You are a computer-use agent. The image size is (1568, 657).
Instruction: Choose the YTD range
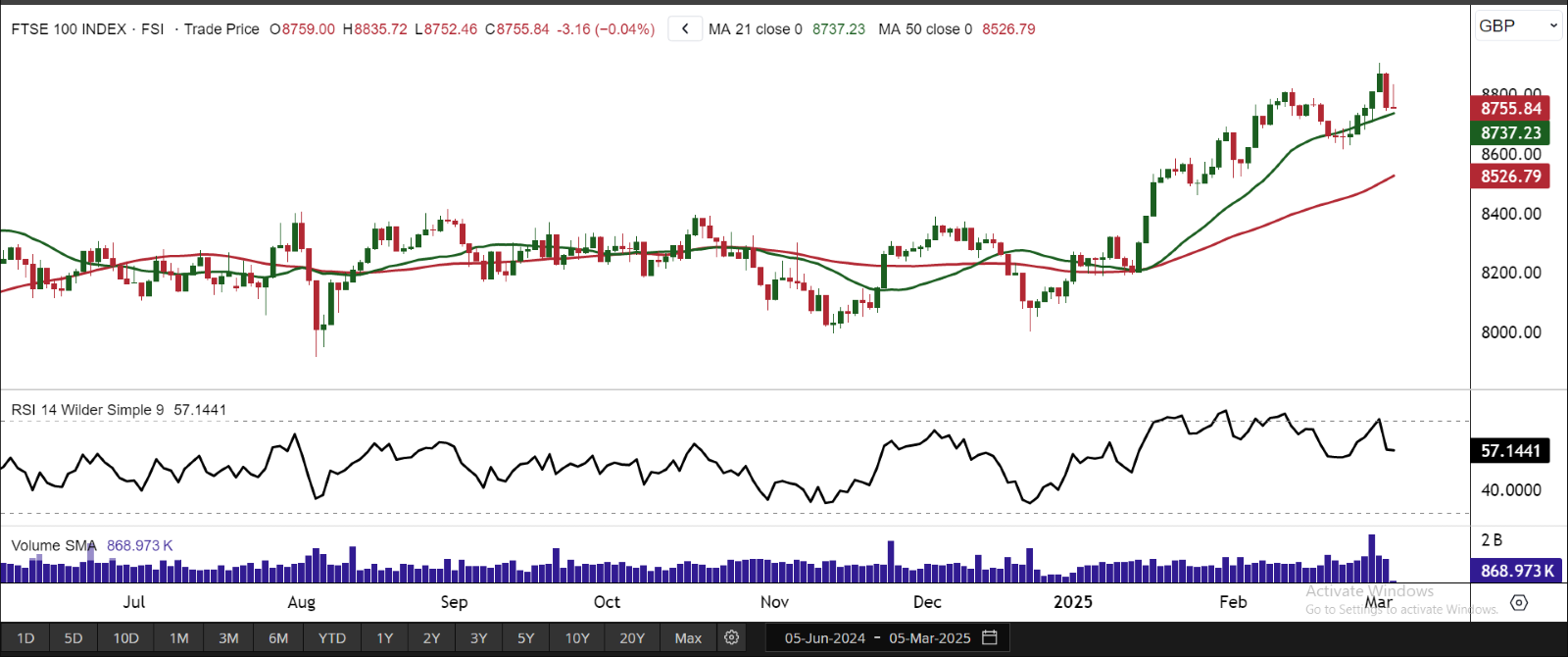coord(332,637)
